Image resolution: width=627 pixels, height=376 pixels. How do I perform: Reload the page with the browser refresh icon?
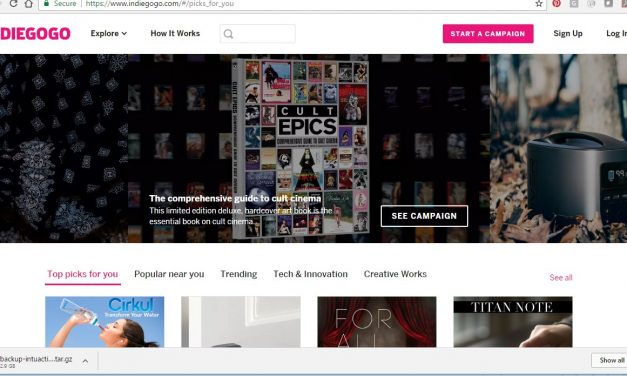point(13,4)
